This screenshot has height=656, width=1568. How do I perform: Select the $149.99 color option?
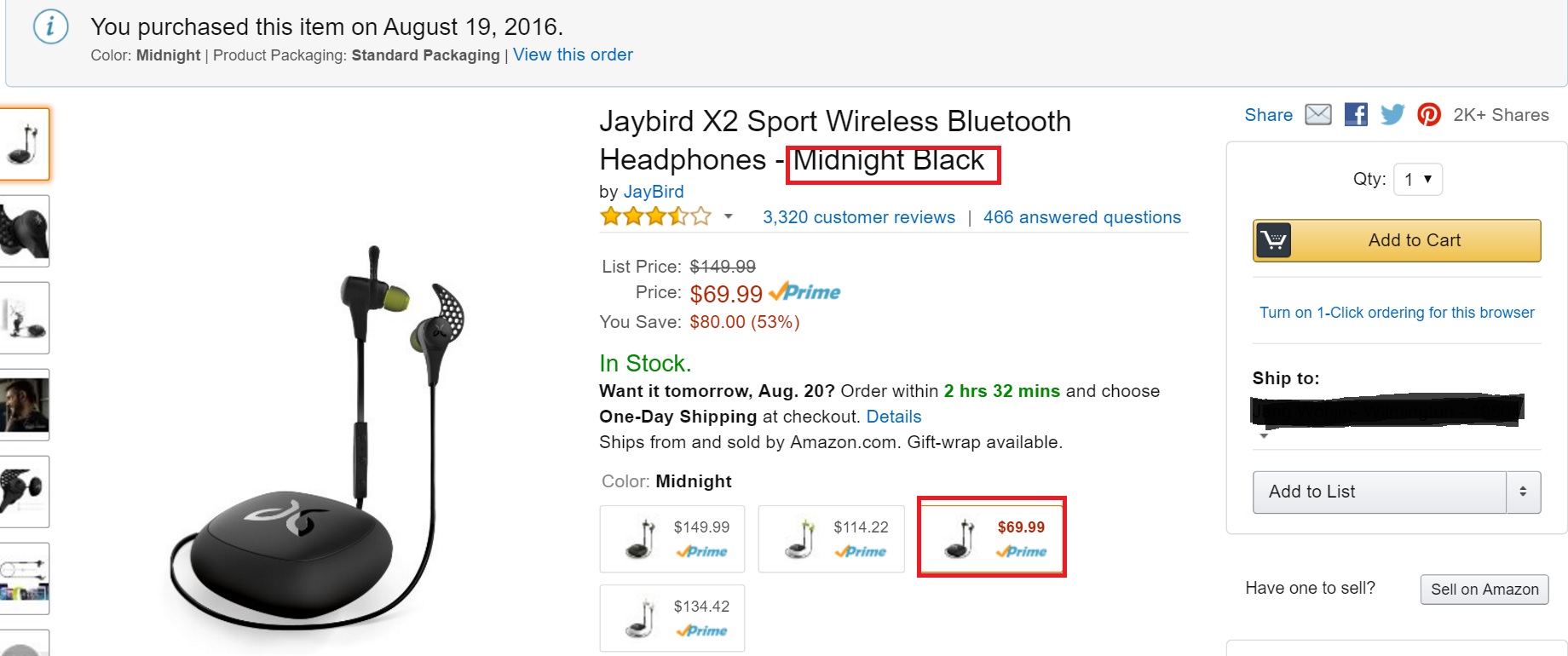point(672,538)
